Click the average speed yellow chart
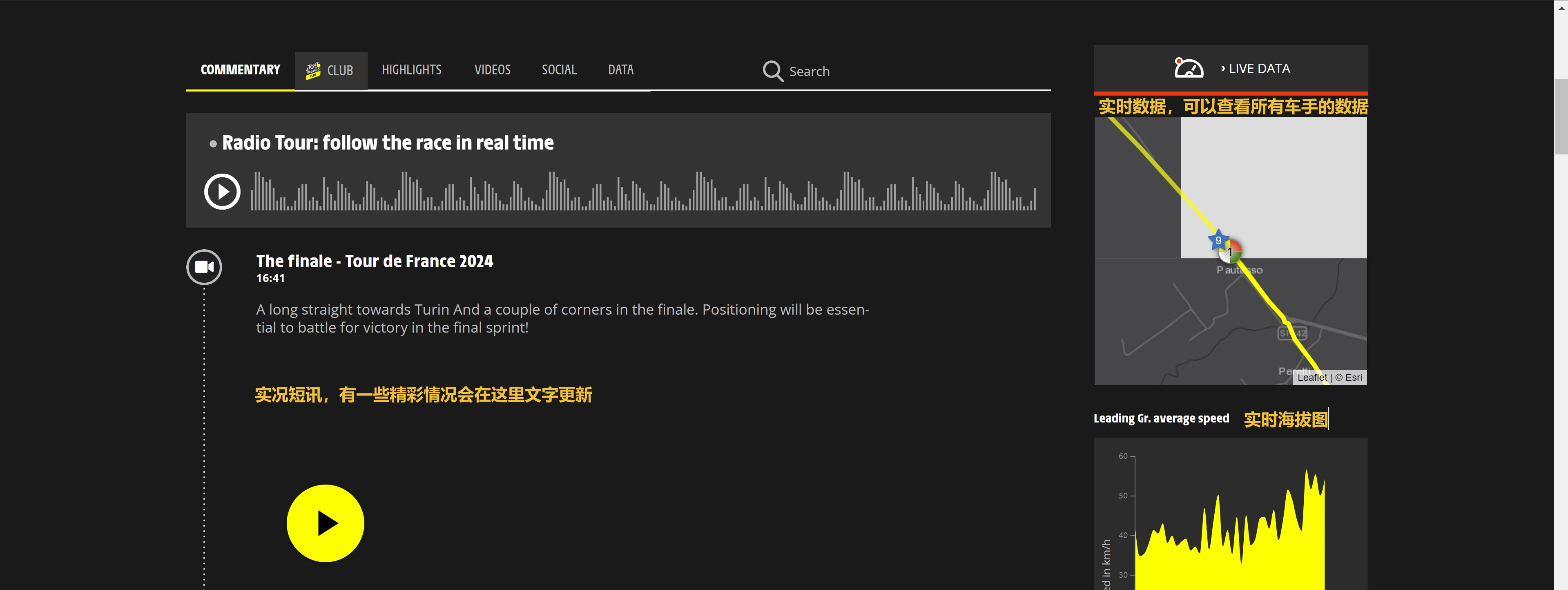 [1229, 530]
